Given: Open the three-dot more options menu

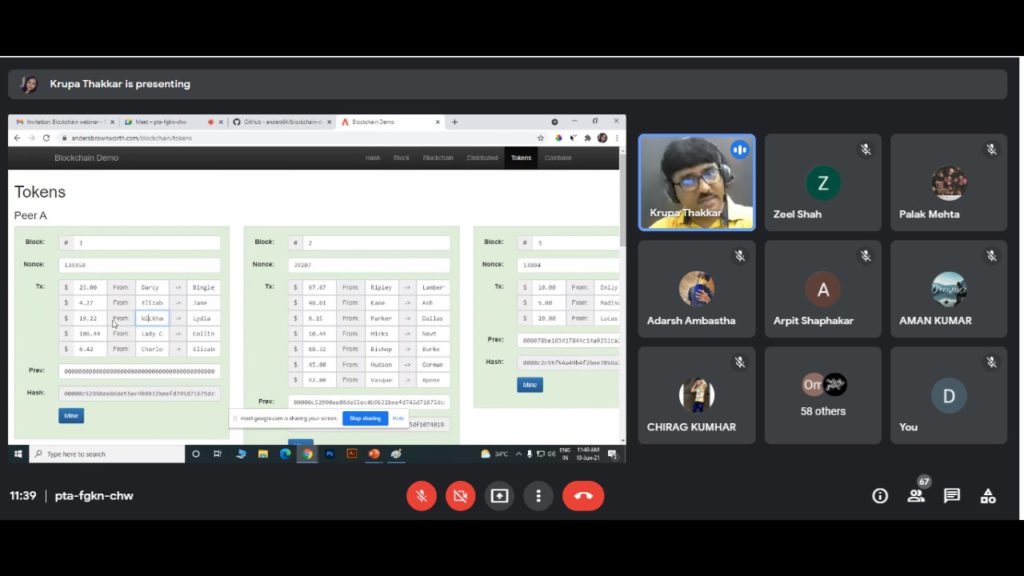Looking at the screenshot, I should pyautogui.click(x=538, y=496).
